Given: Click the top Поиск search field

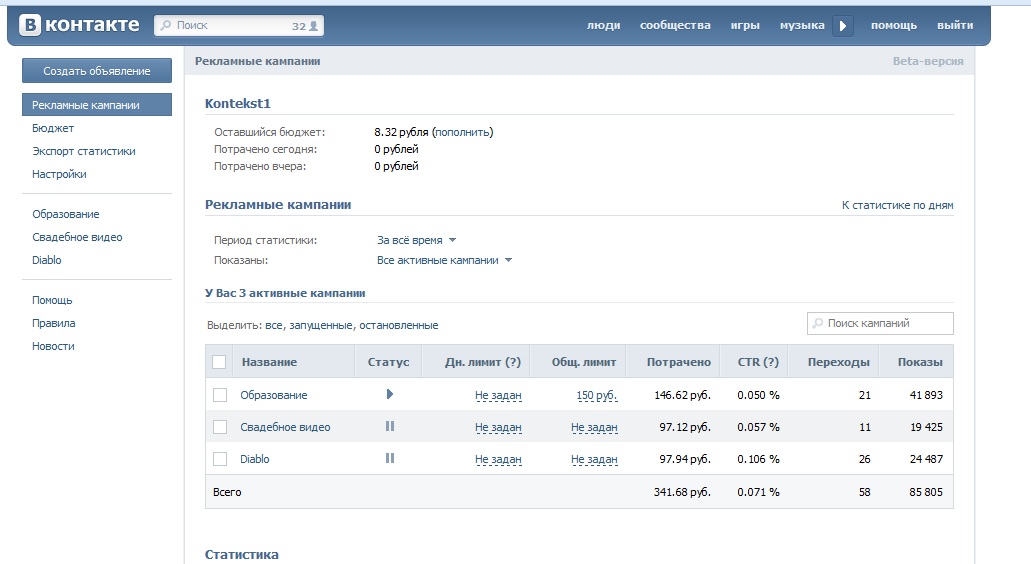Looking at the screenshot, I should pyautogui.click(x=239, y=26).
